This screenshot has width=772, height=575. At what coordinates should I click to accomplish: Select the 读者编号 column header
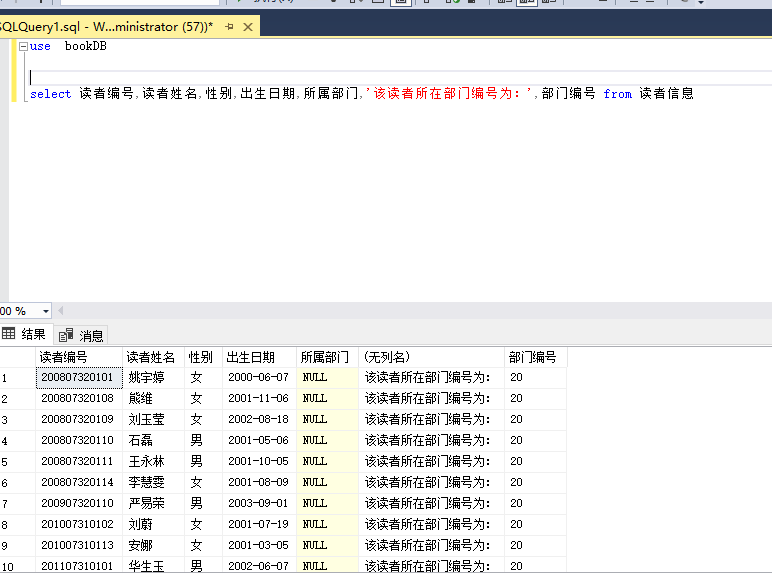point(79,357)
